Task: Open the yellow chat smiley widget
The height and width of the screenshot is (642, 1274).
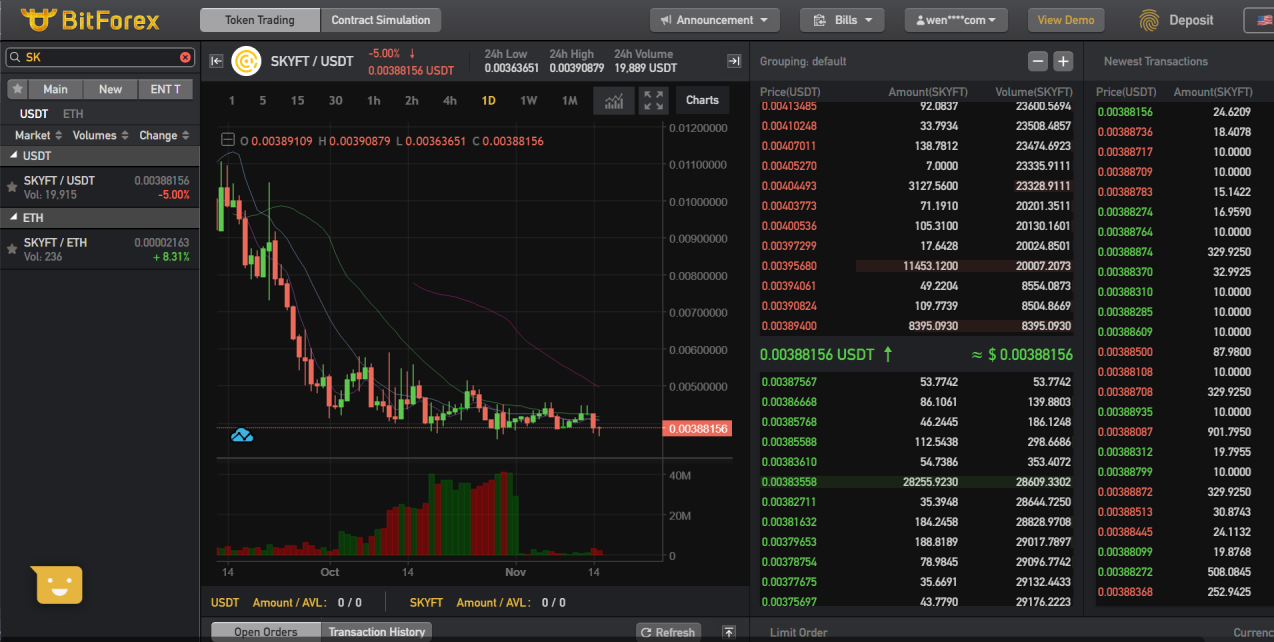Action: pyautogui.click(x=59, y=585)
